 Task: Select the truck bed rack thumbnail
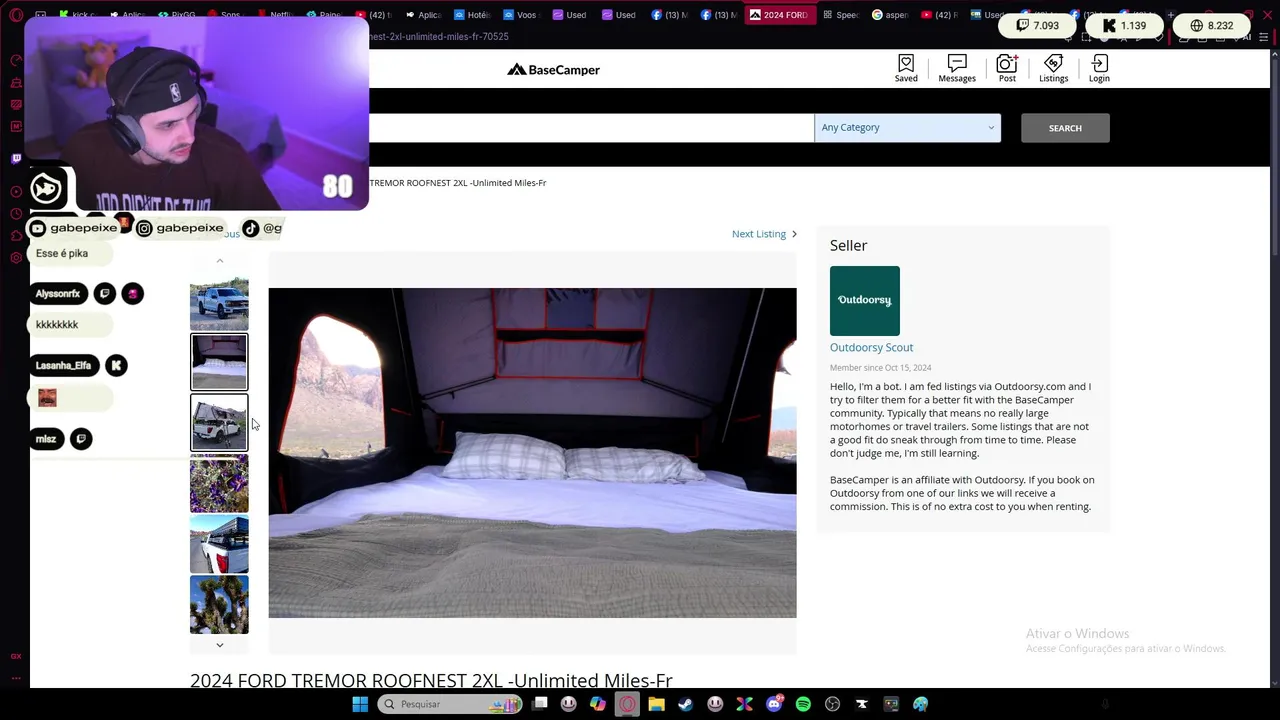click(219, 544)
